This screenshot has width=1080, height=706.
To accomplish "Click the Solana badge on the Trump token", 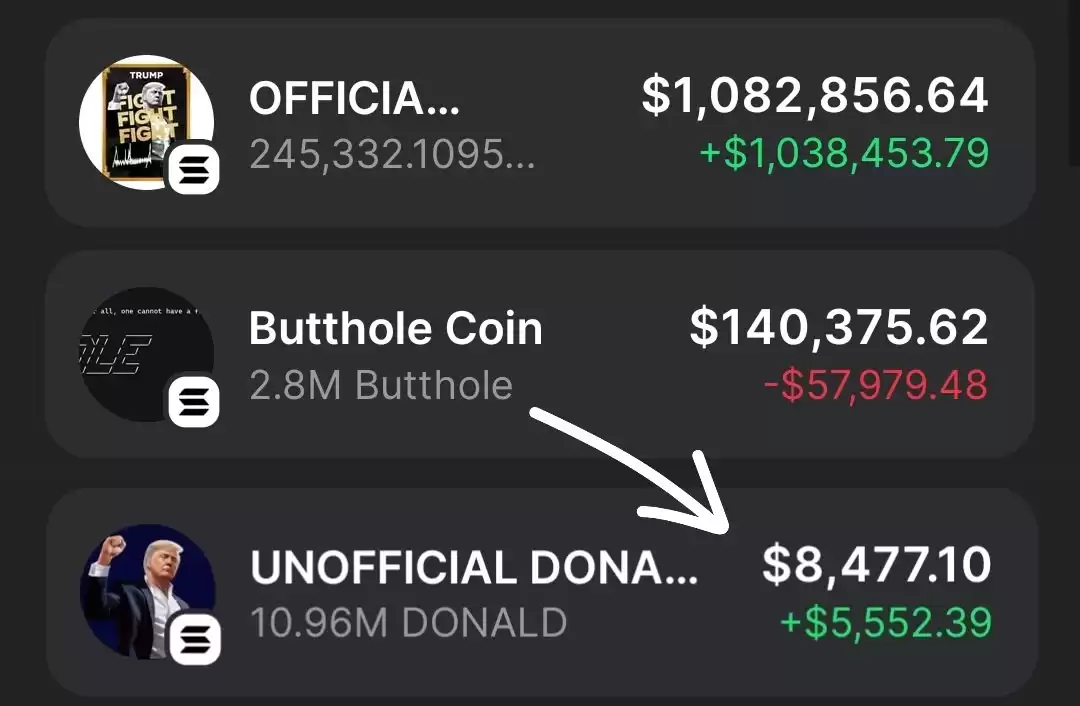I will pos(194,168).
